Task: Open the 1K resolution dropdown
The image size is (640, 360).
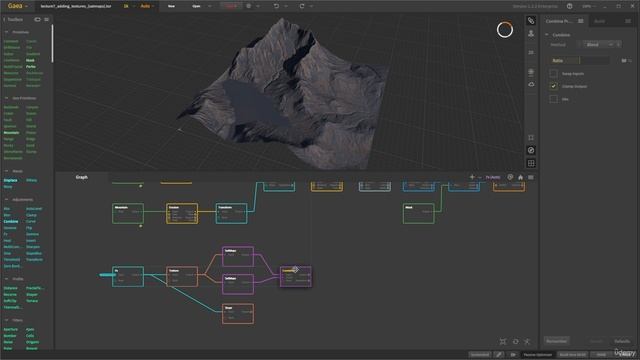Action: (x=129, y=6)
